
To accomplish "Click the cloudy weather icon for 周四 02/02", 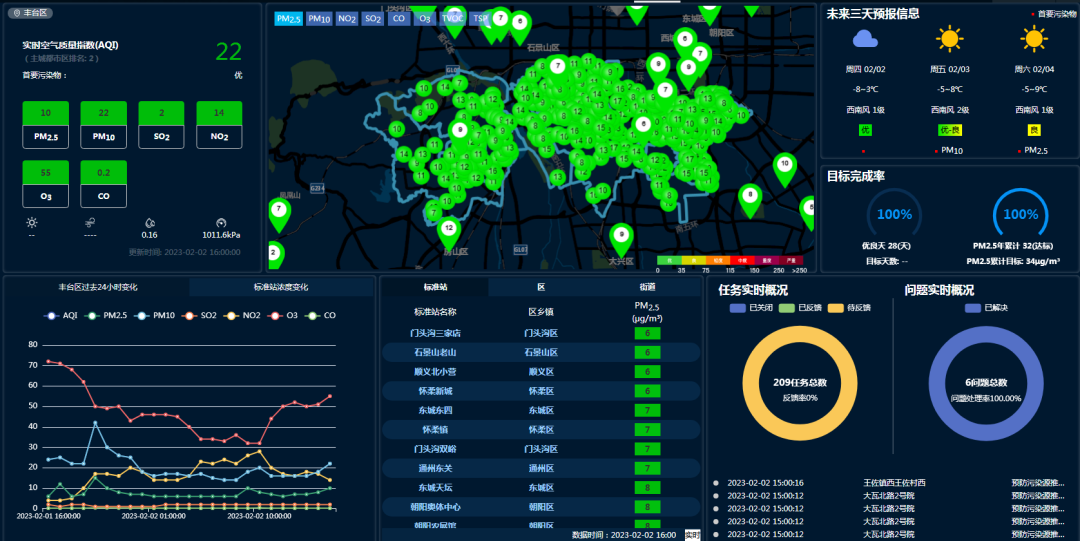I will (865, 39).
